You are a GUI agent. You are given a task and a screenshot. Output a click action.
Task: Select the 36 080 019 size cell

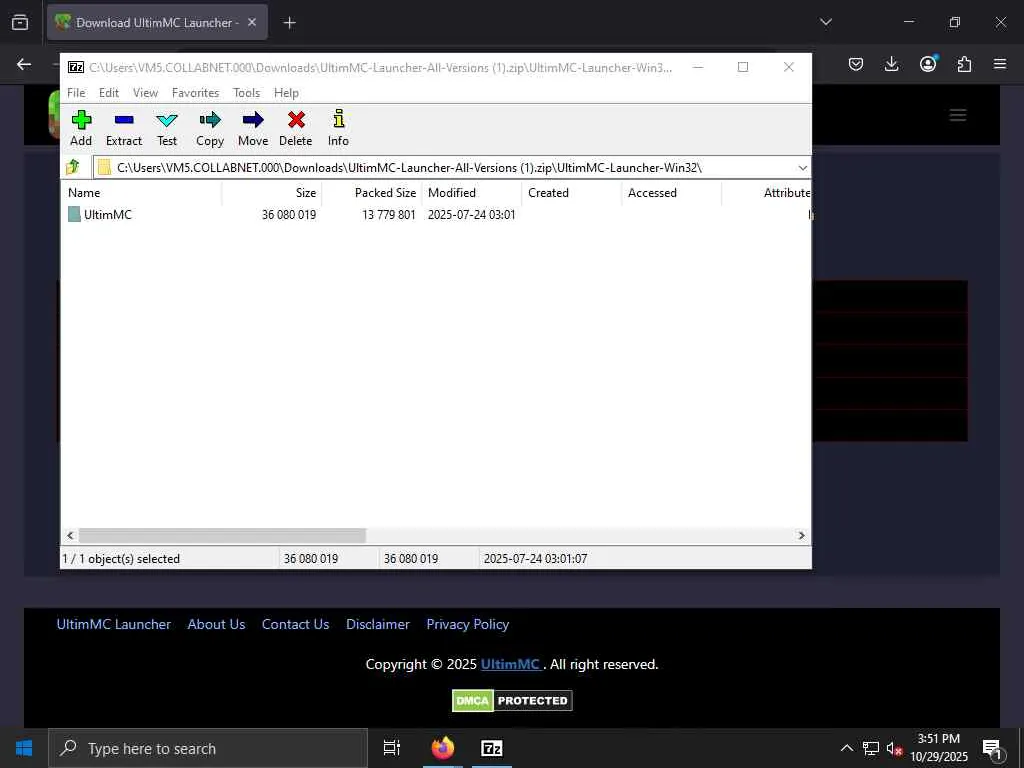[x=289, y=214]
